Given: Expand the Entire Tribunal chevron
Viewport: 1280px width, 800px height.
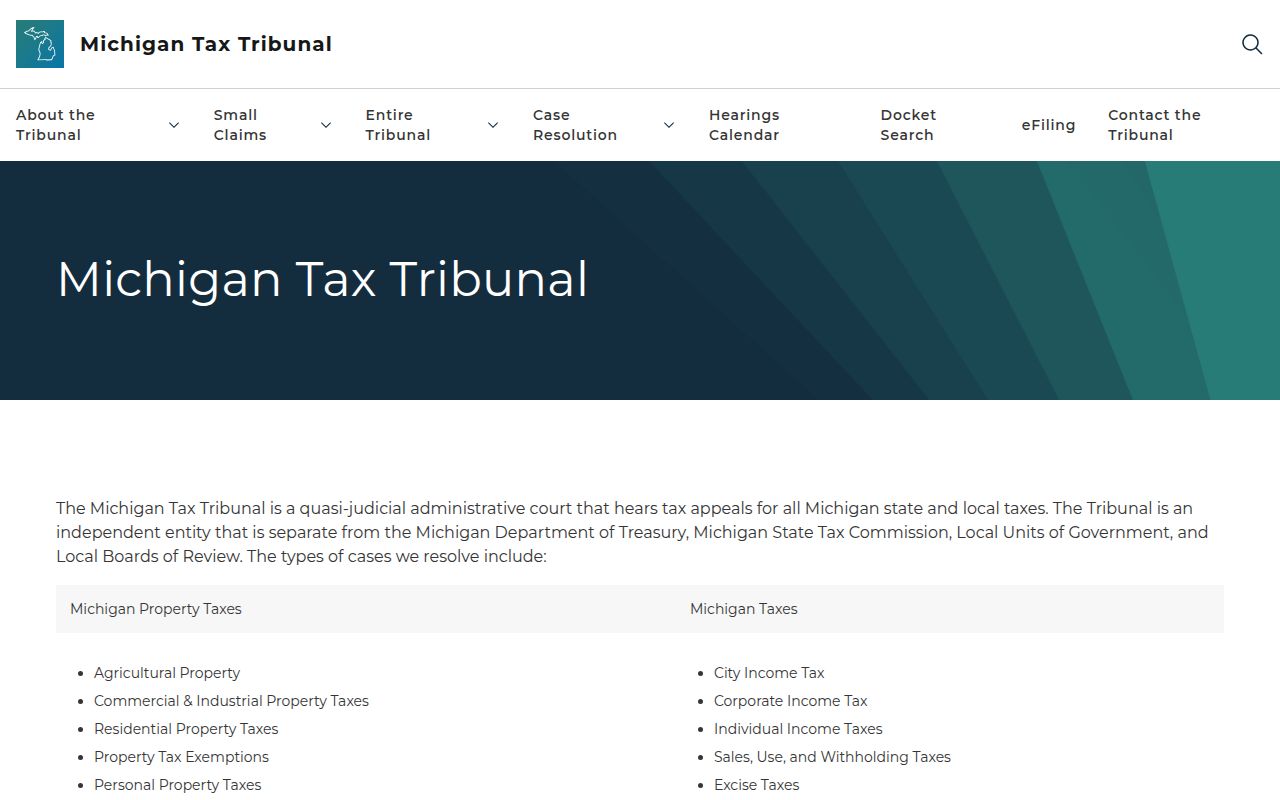Looking at the screenshot, I should [493, 125].
